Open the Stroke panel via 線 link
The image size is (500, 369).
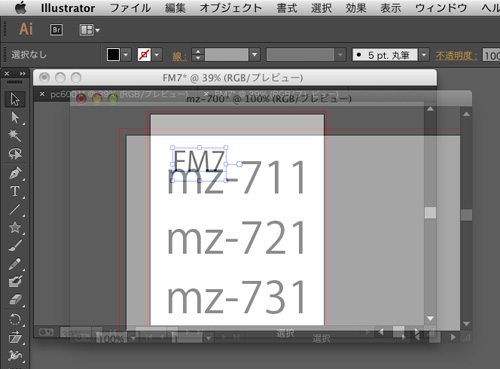coord(179,55)
